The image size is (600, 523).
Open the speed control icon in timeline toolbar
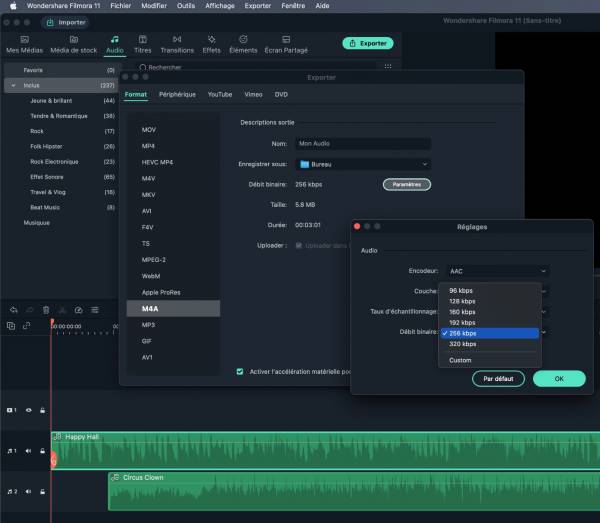[78, 309]
